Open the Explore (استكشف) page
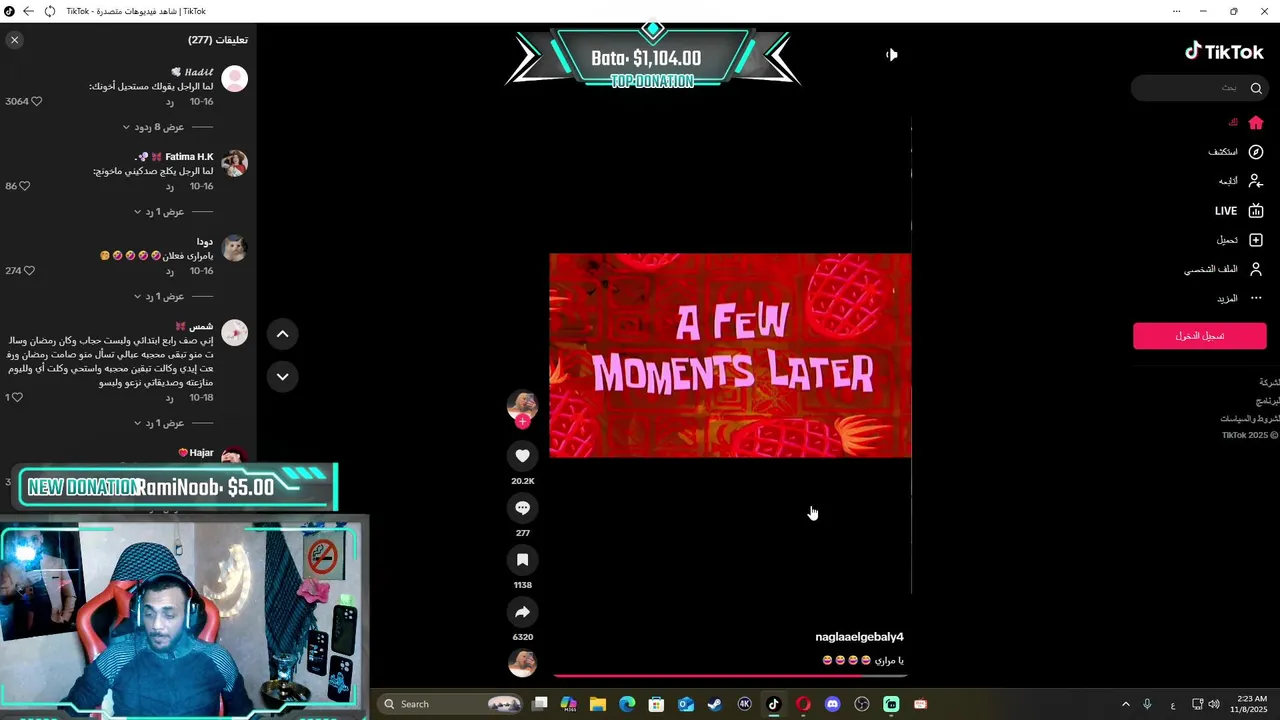This screenshot has width=1280, height=720. click(1236, 152)
